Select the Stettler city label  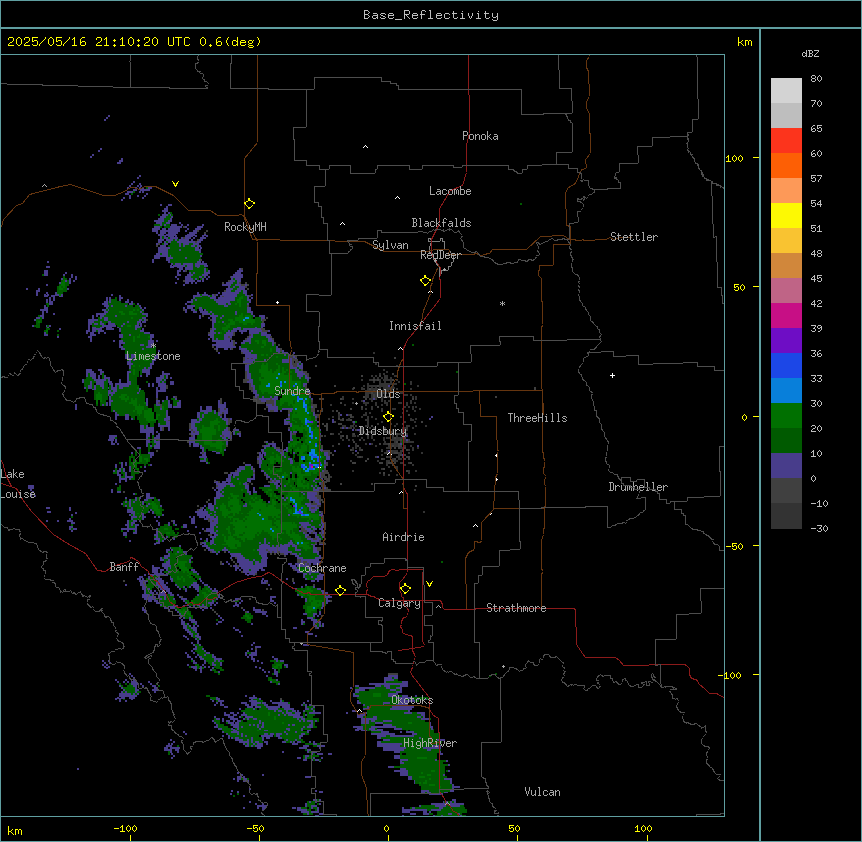coord(634,237)
